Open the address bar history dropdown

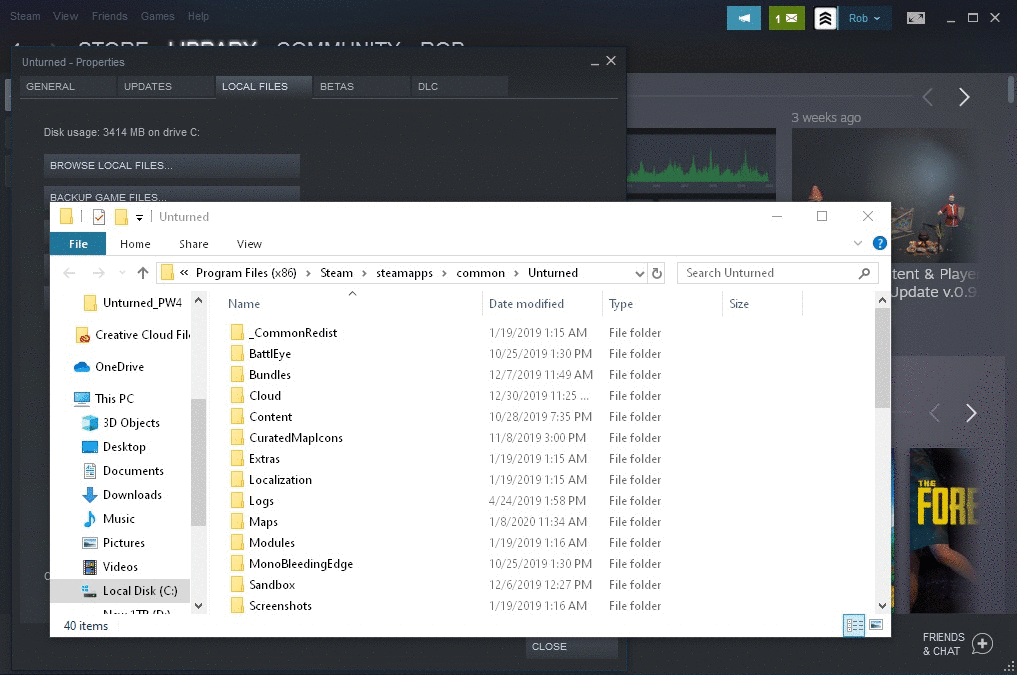[x=640, y=274]
